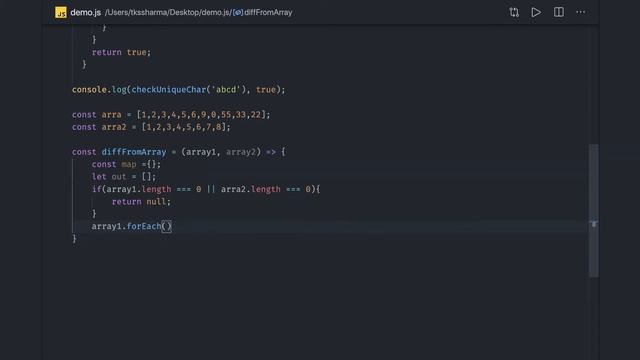The height and width of the screenshot is (360, 640).
Task: Click the diffFromArray breadcrumb symbol
Action: (x=268, y=13)
